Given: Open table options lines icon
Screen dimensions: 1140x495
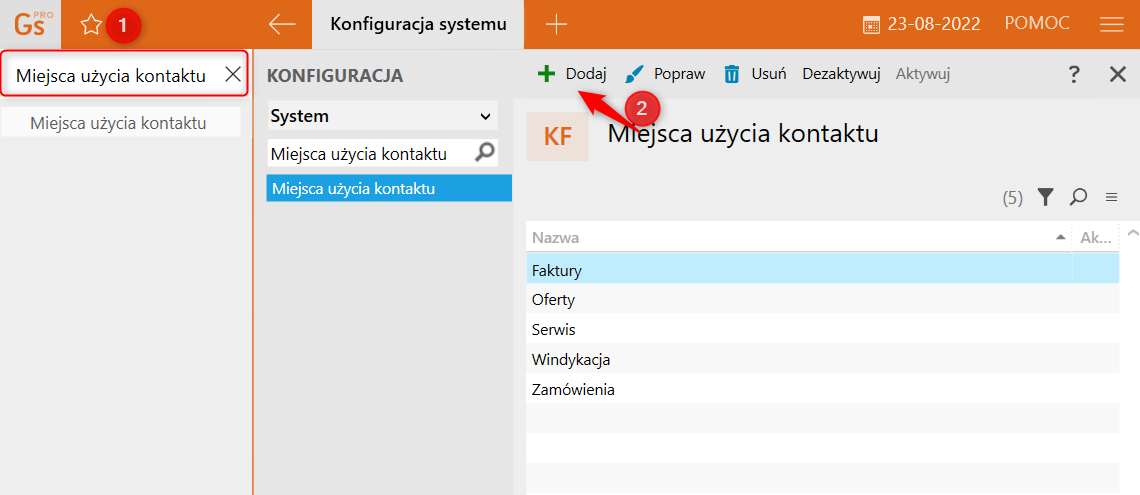Looking at the screenshot, I should click(x=1111, y=197).
